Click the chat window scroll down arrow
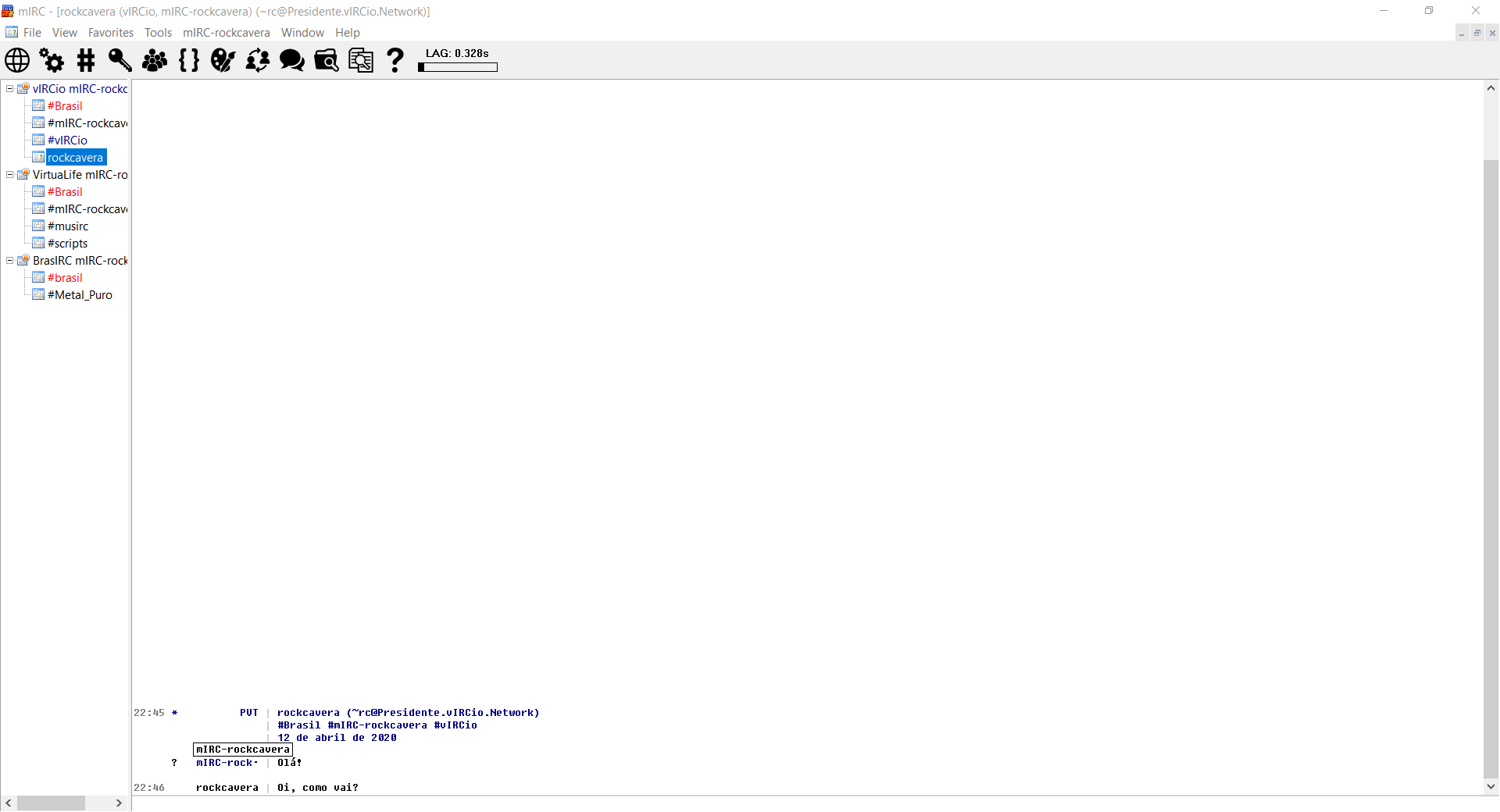Viewport: 1500px width, 812px height. (x=1491, y=786)
